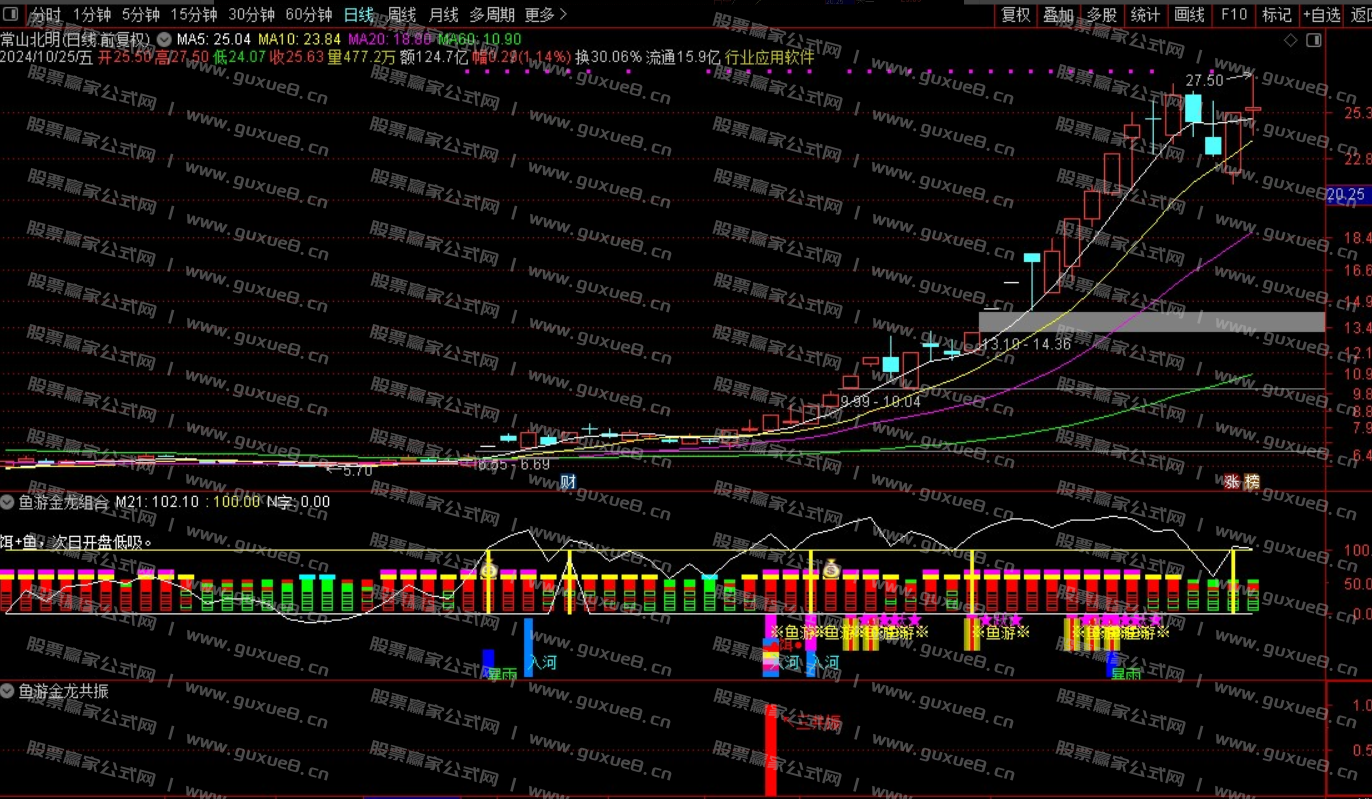The width and height of the screenshot is (1372, 799).
Task: Click the 涨 badge icon
Action: tap(1231, 482)
